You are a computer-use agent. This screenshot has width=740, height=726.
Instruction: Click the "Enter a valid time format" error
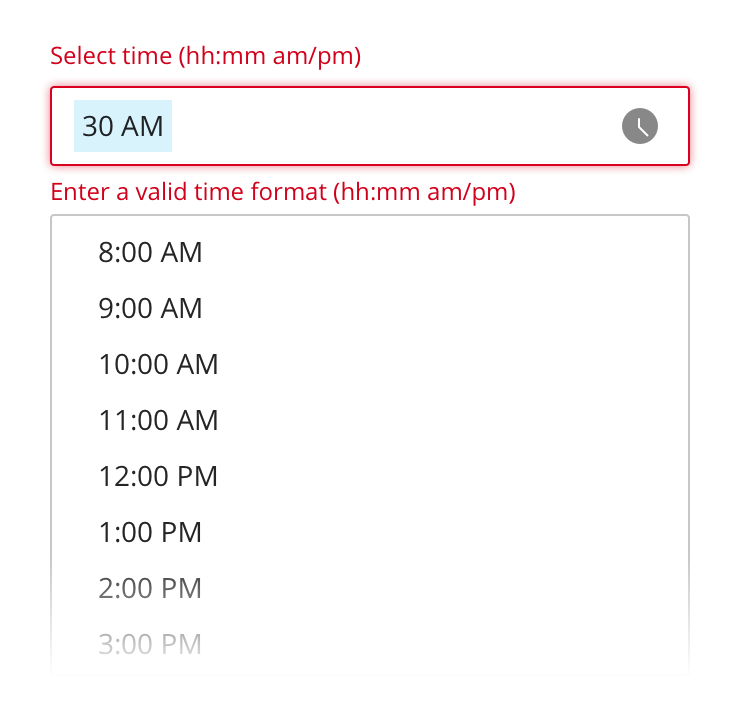[283, 191]
